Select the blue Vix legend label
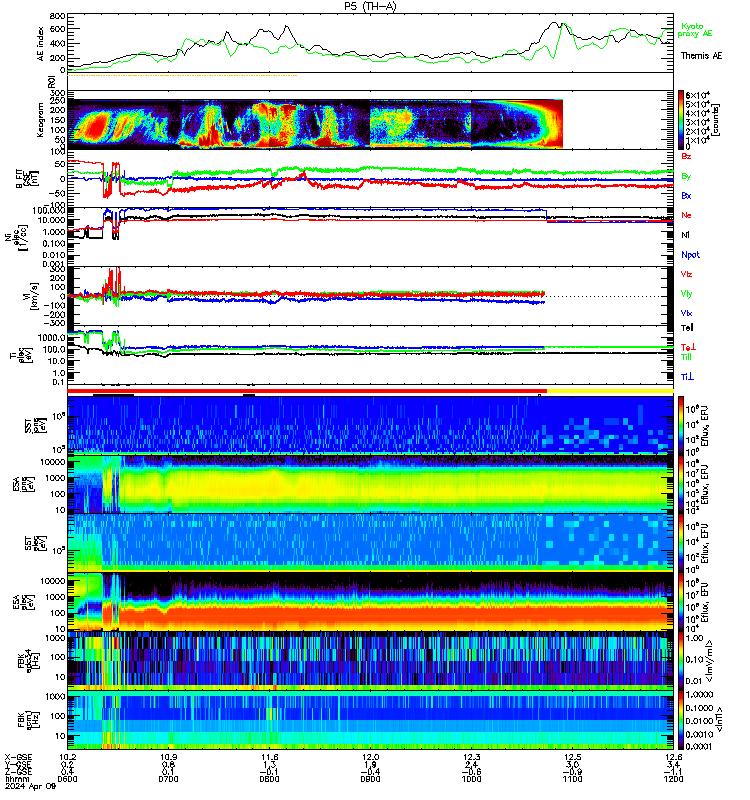Screen dimensions: 750x800 pyautogui.click(x=686, y=313)
